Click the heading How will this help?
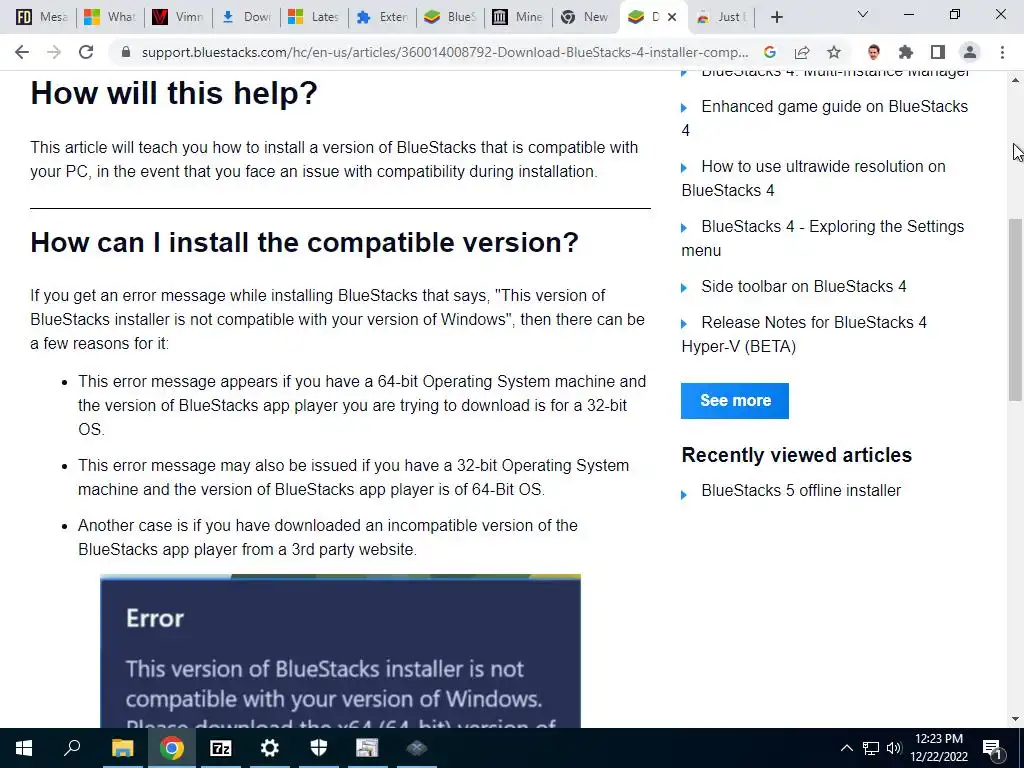The width and height of the screenshot is (1024, 768). (174, 93)
